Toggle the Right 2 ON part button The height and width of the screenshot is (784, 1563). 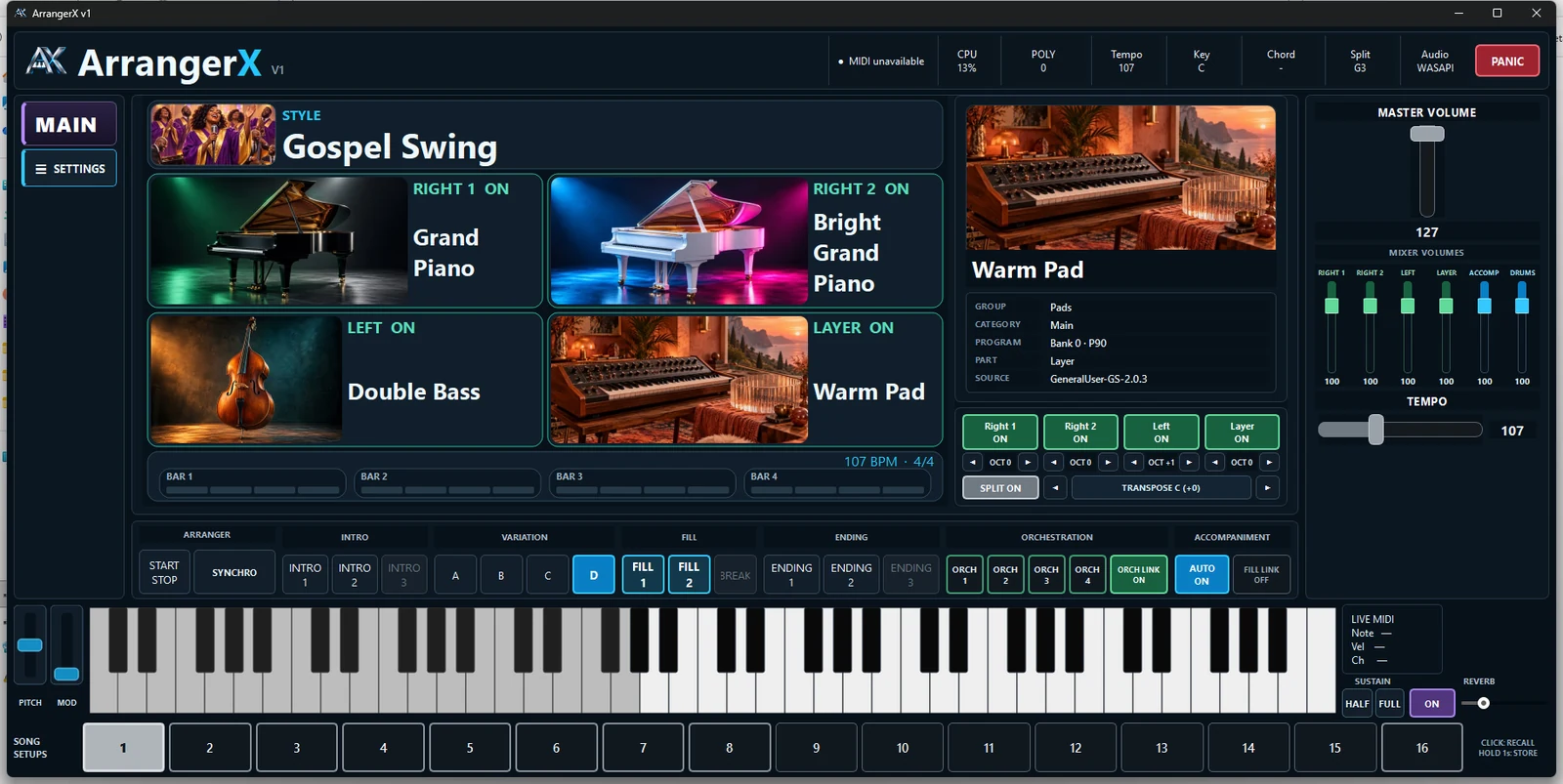click(x=1079, y=433)
